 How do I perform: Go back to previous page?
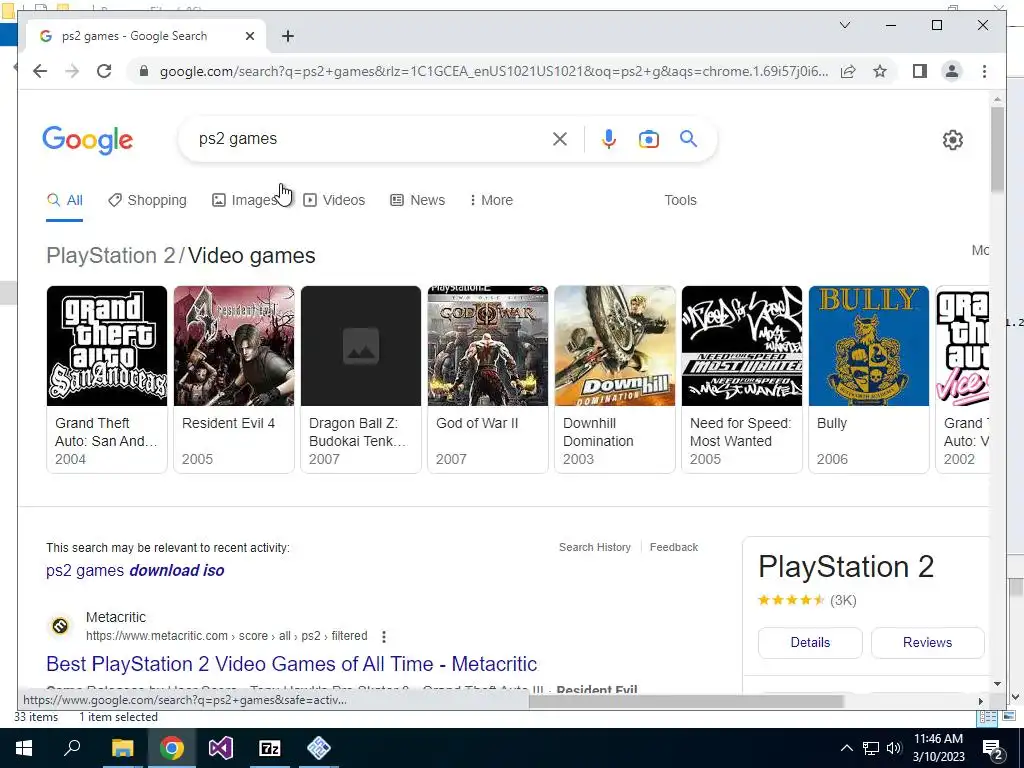pyautogui.click(x=40, y=71)
